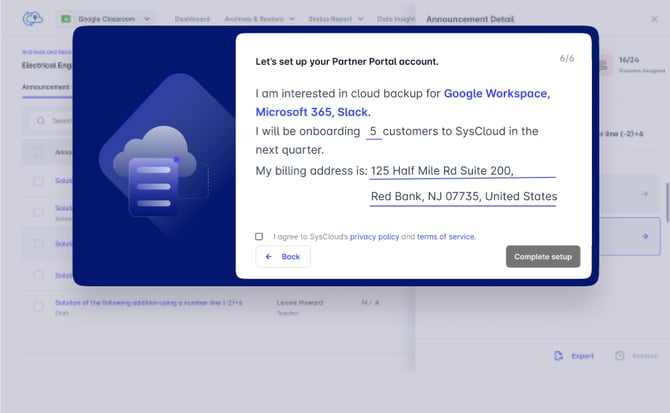Check the agree to privacy policy checkbox

pos(259,237)
